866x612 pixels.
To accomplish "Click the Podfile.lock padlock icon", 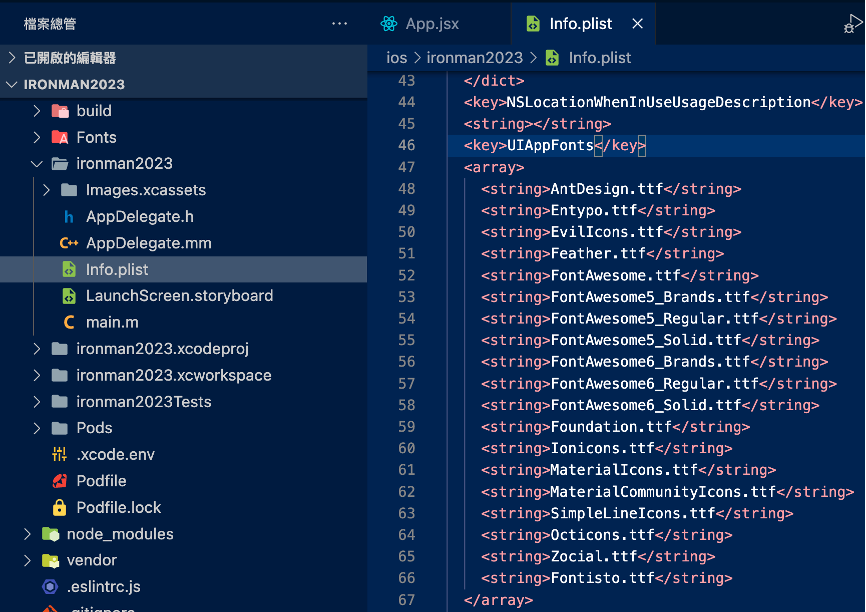I will click(59, 507).
